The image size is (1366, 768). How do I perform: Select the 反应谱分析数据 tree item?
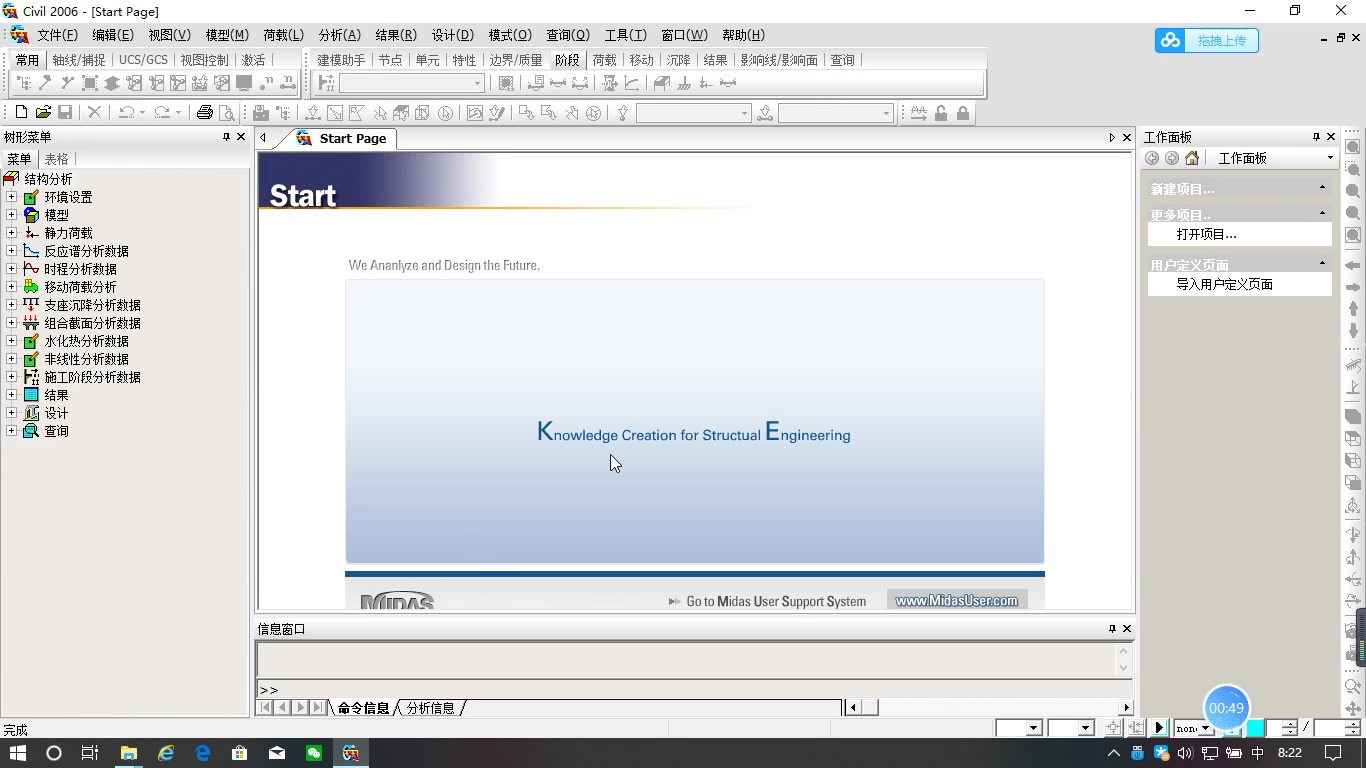point(86,251)
